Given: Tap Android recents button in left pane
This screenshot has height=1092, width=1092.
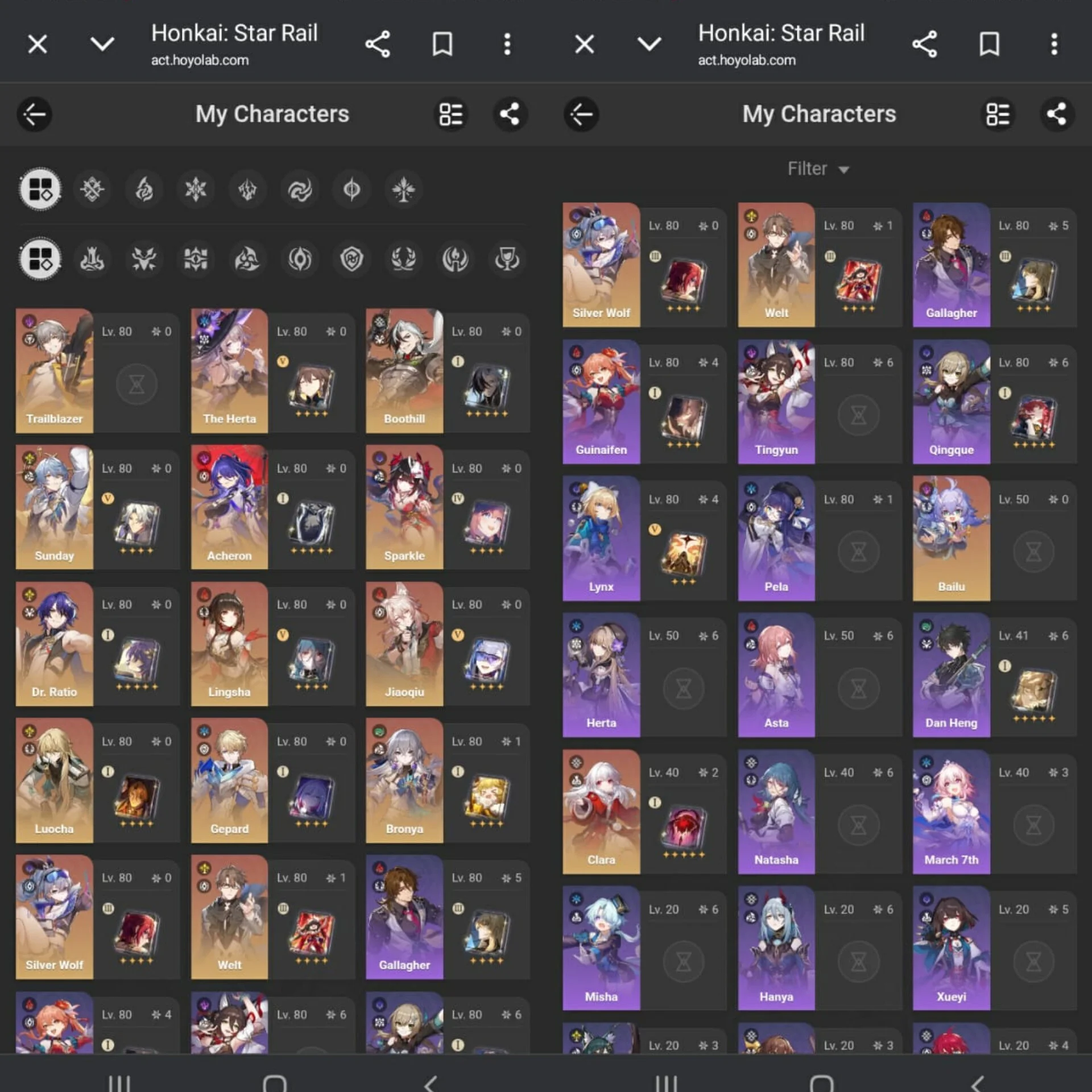Looking at the screenshot, I should click(119, 1082).
